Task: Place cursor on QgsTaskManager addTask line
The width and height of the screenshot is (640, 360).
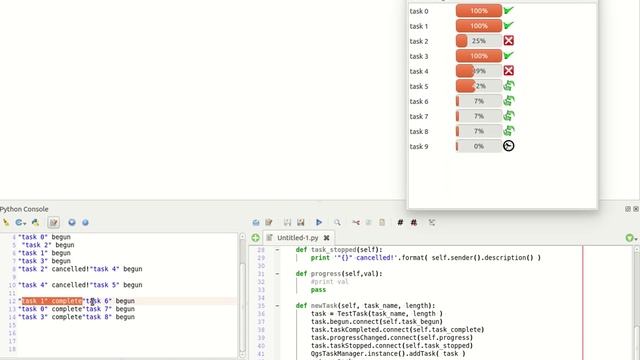Action: point(388,353)
